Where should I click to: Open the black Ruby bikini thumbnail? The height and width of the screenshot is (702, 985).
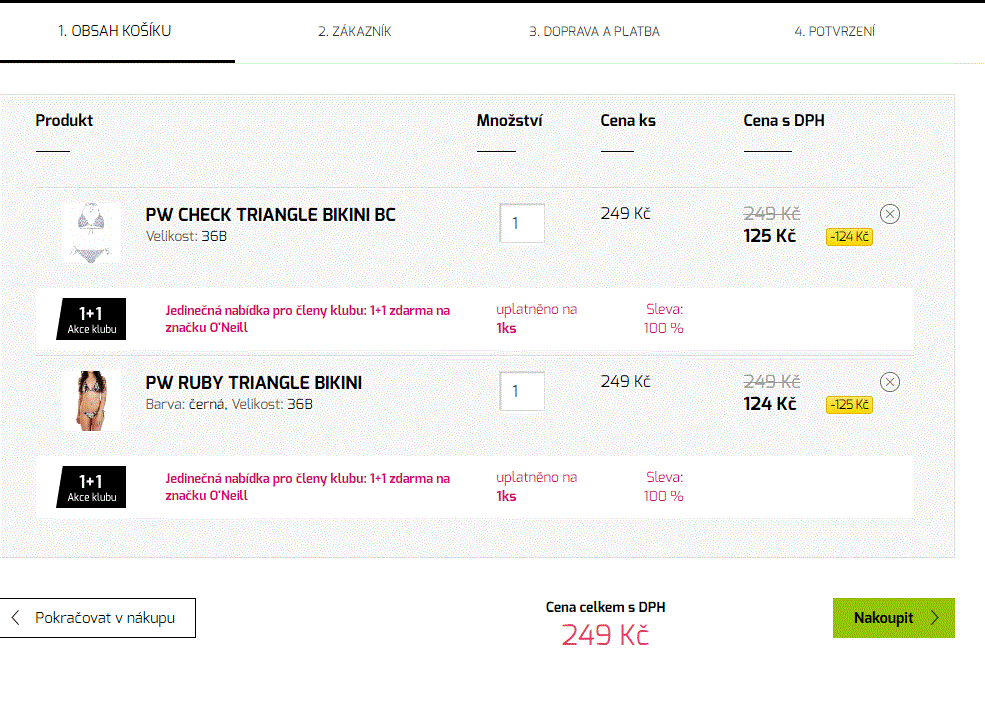[91, 400]
